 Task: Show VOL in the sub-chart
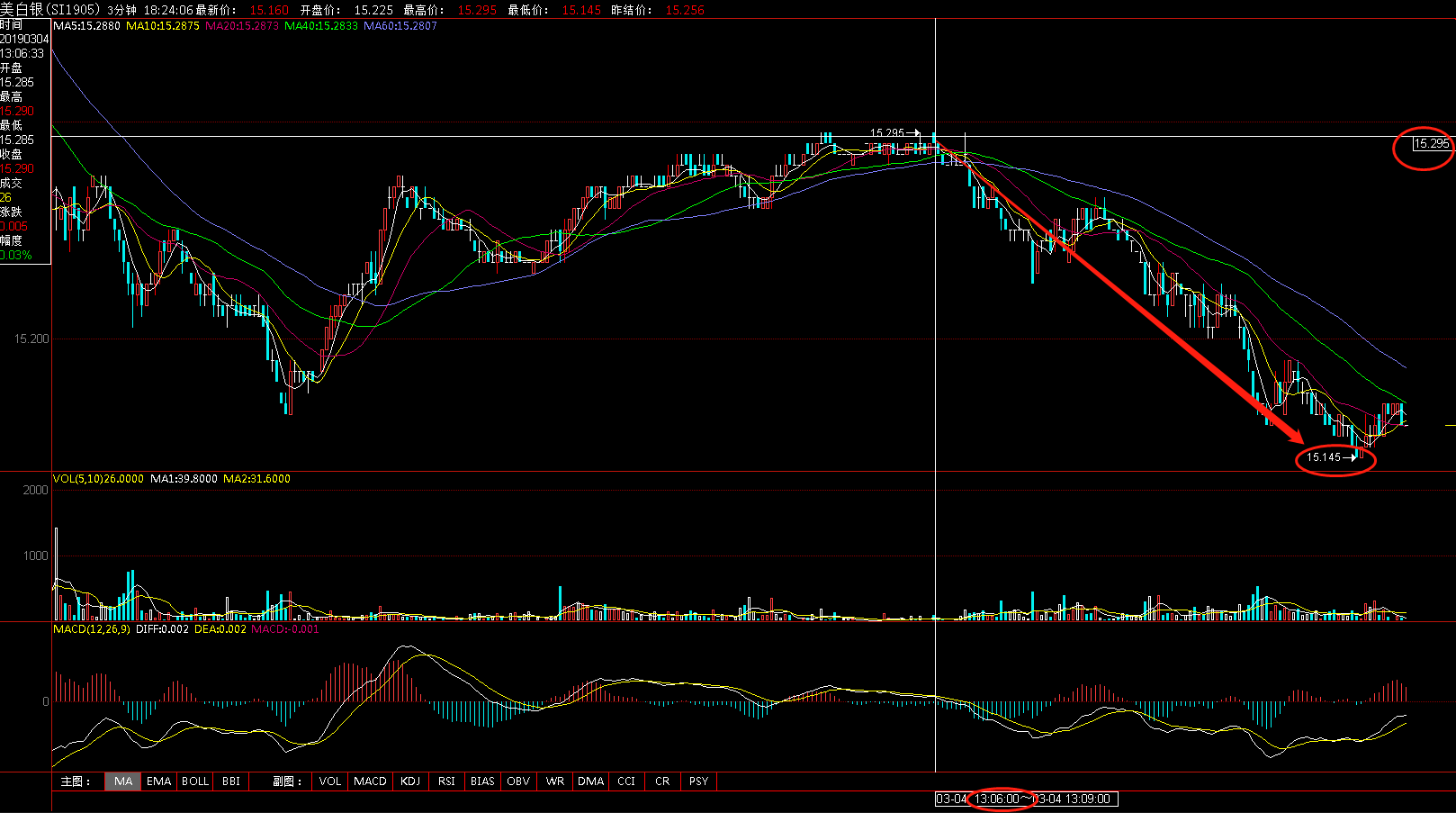click(x=330, y=781)
